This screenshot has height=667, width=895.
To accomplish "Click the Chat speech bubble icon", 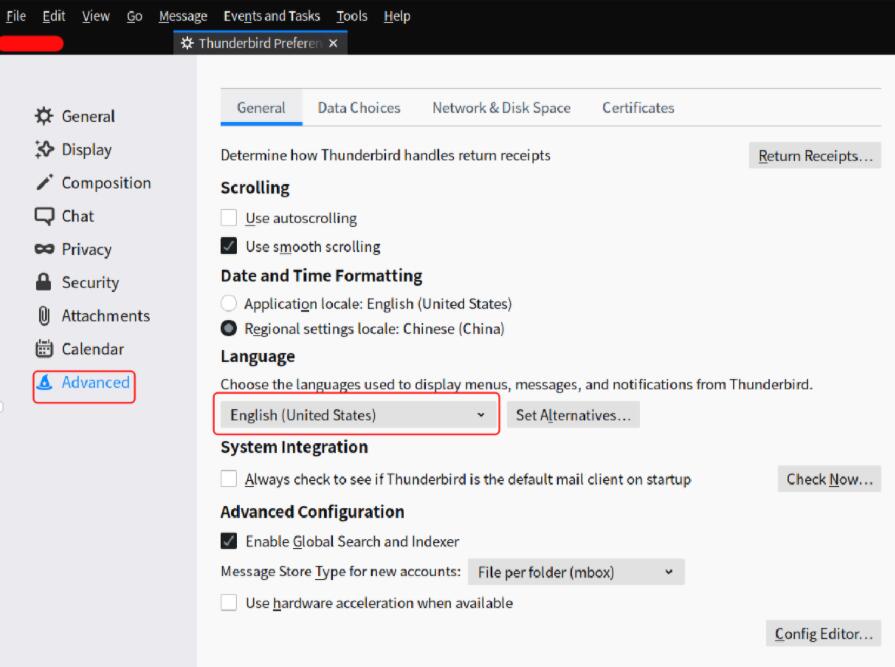I will pos(44,216).
